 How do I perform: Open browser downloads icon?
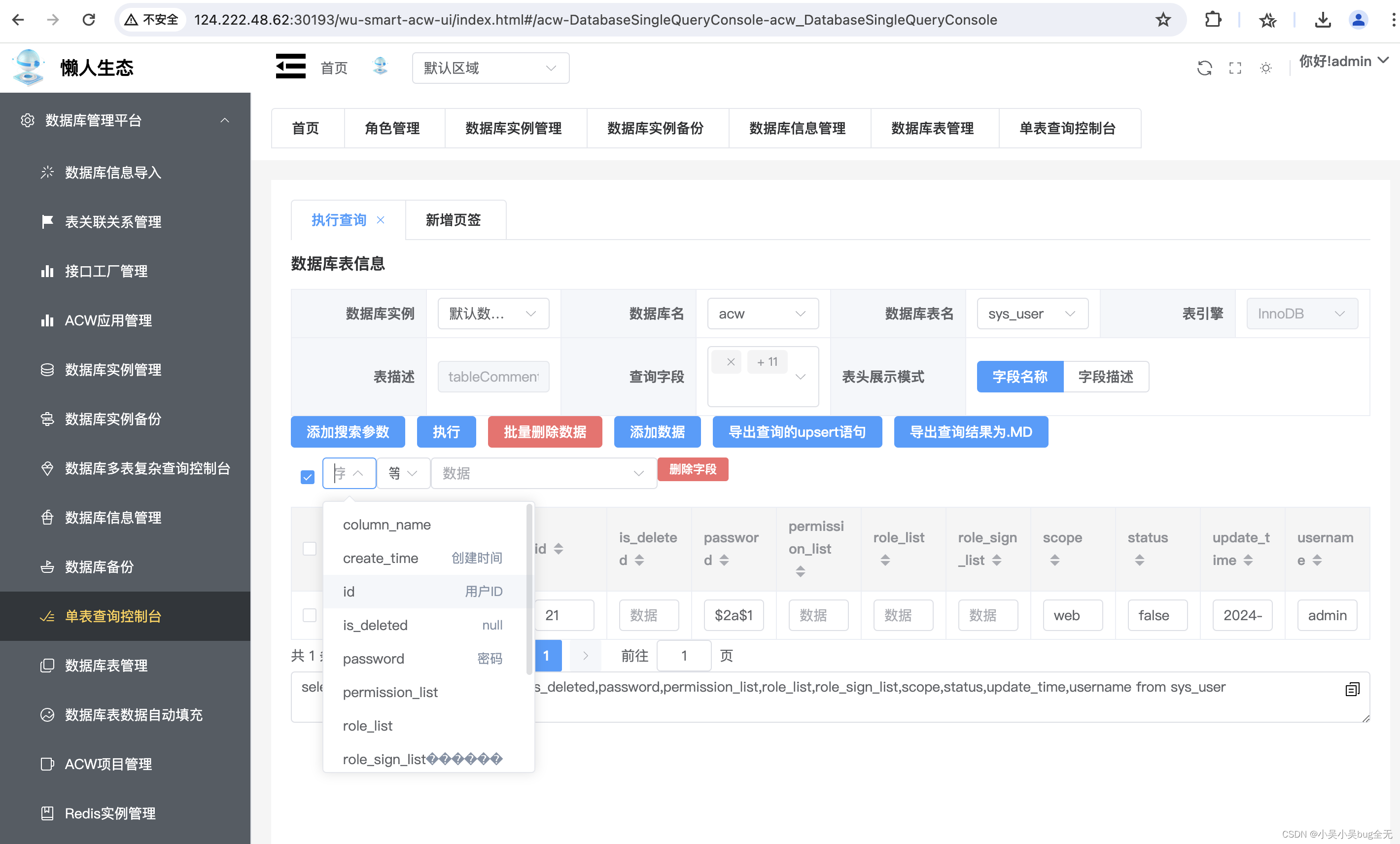[1322, 20]
